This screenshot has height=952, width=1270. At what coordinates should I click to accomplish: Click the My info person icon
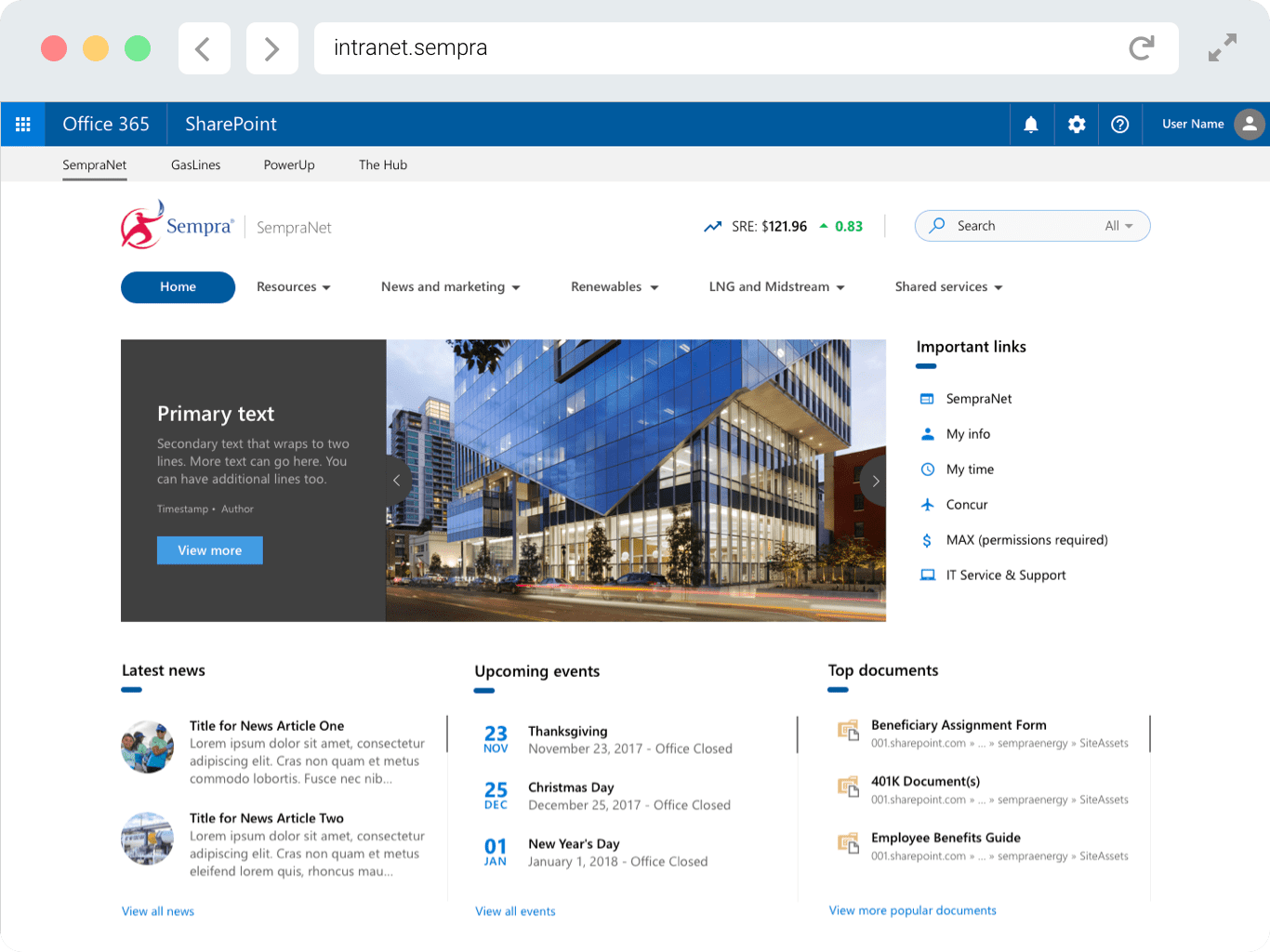click(927, 434)
